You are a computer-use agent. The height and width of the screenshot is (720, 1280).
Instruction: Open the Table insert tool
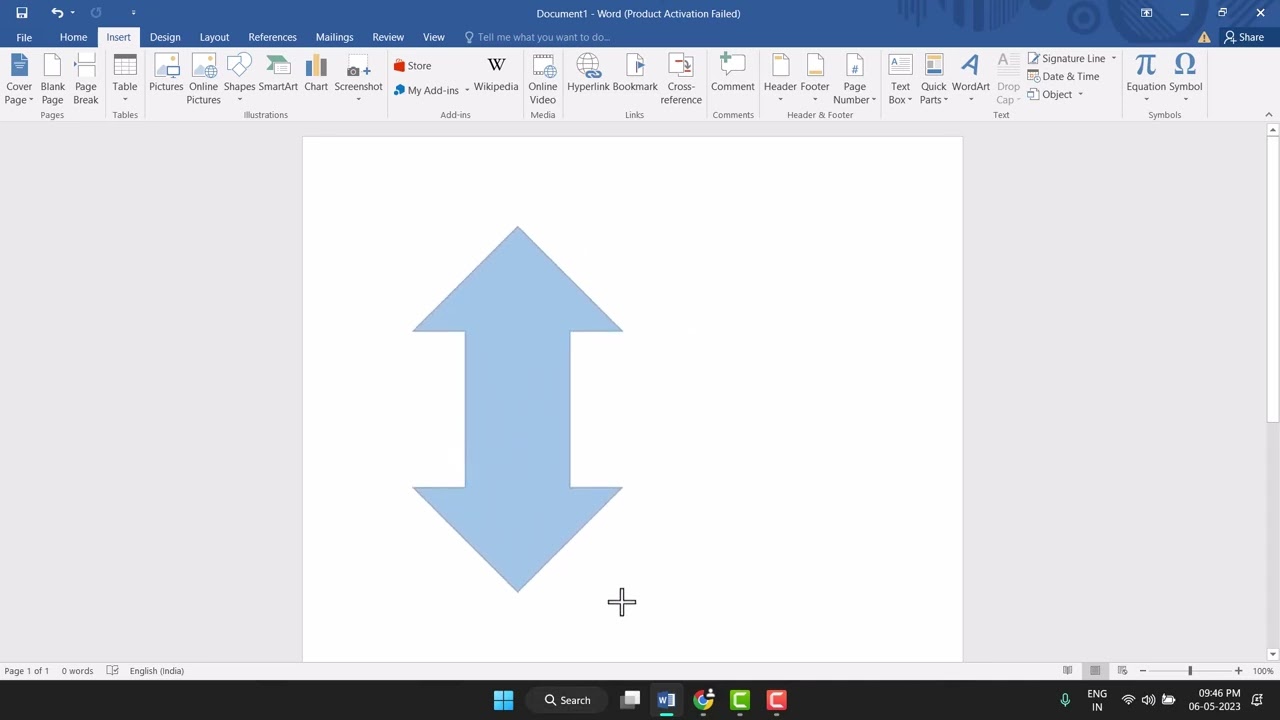(x=125, y=80)
